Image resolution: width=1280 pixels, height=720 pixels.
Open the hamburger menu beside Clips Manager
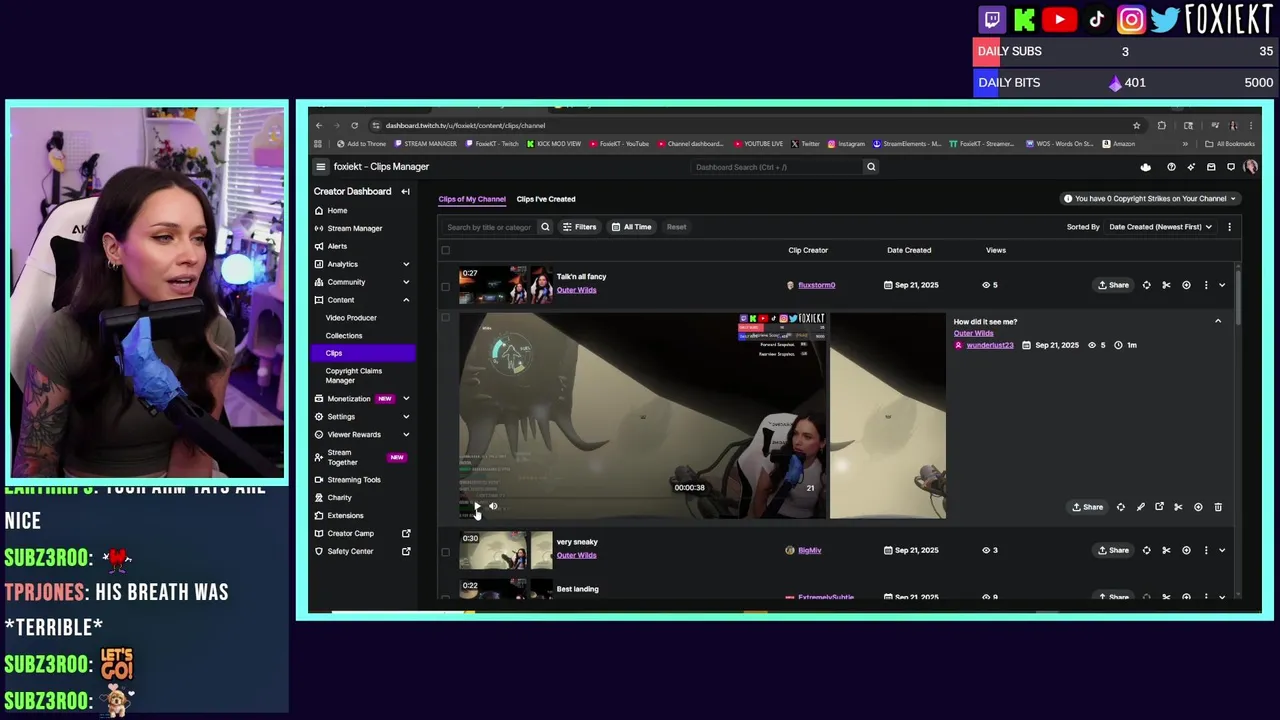pyautogui.click(x=320, y=167)
